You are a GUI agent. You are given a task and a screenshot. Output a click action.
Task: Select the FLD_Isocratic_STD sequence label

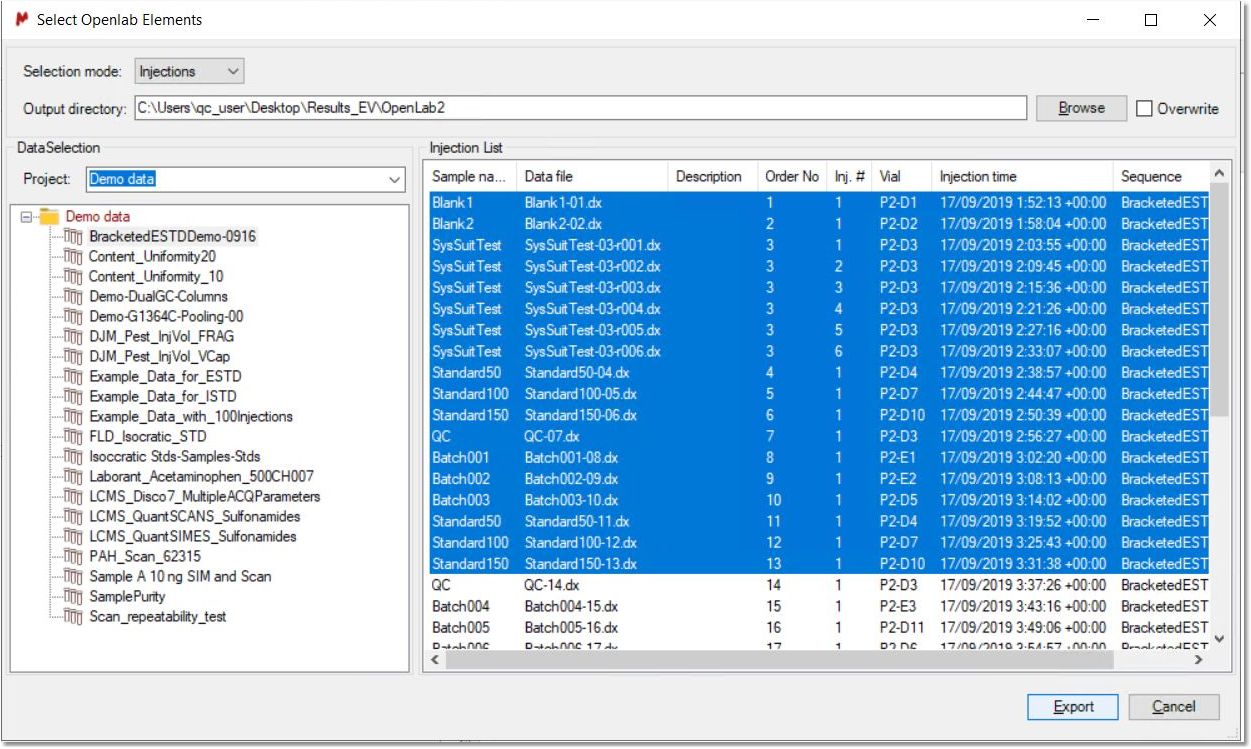(148, 437)
